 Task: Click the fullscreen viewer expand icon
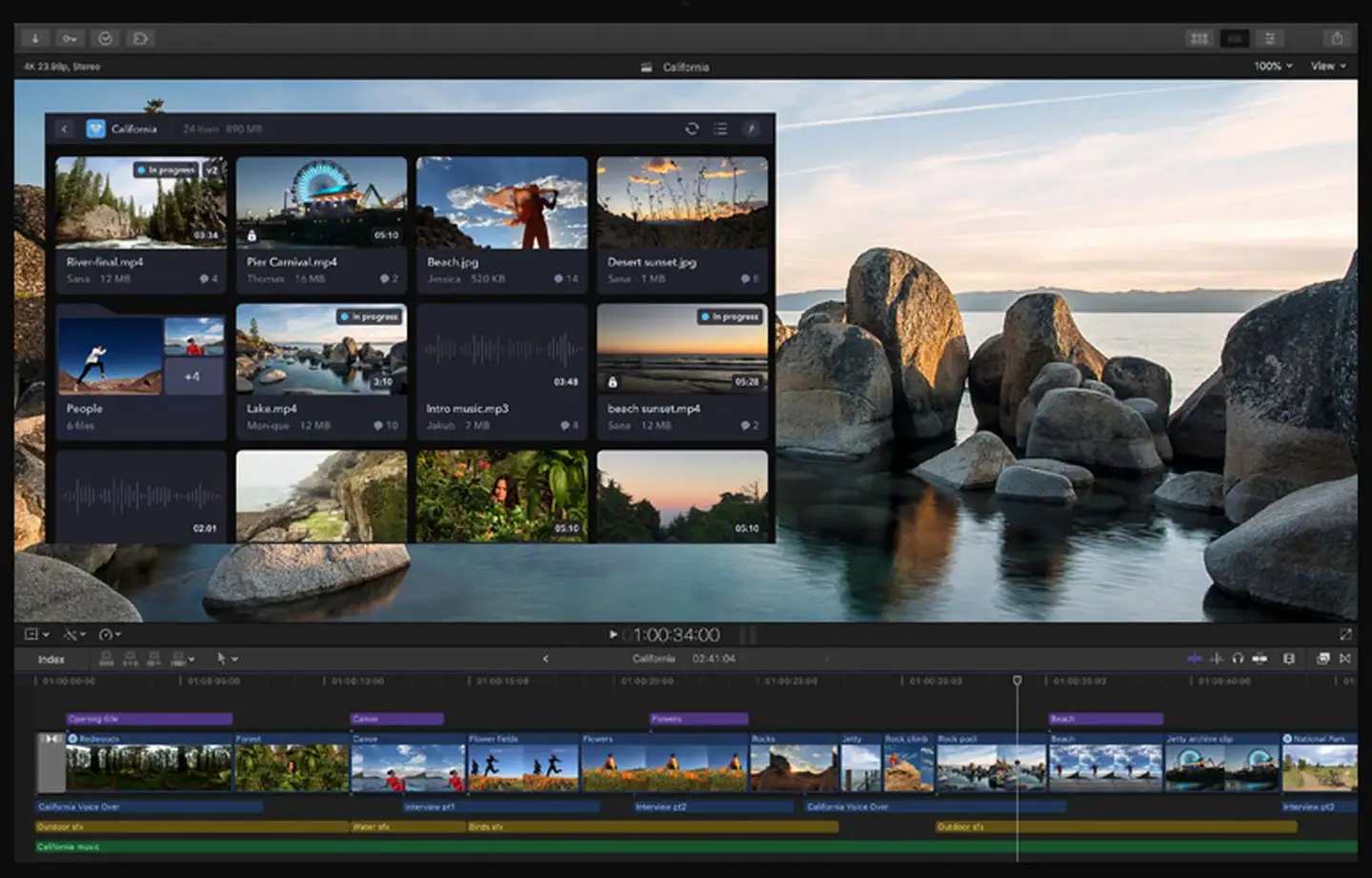pyautogui.click(x=1345, y=634)
